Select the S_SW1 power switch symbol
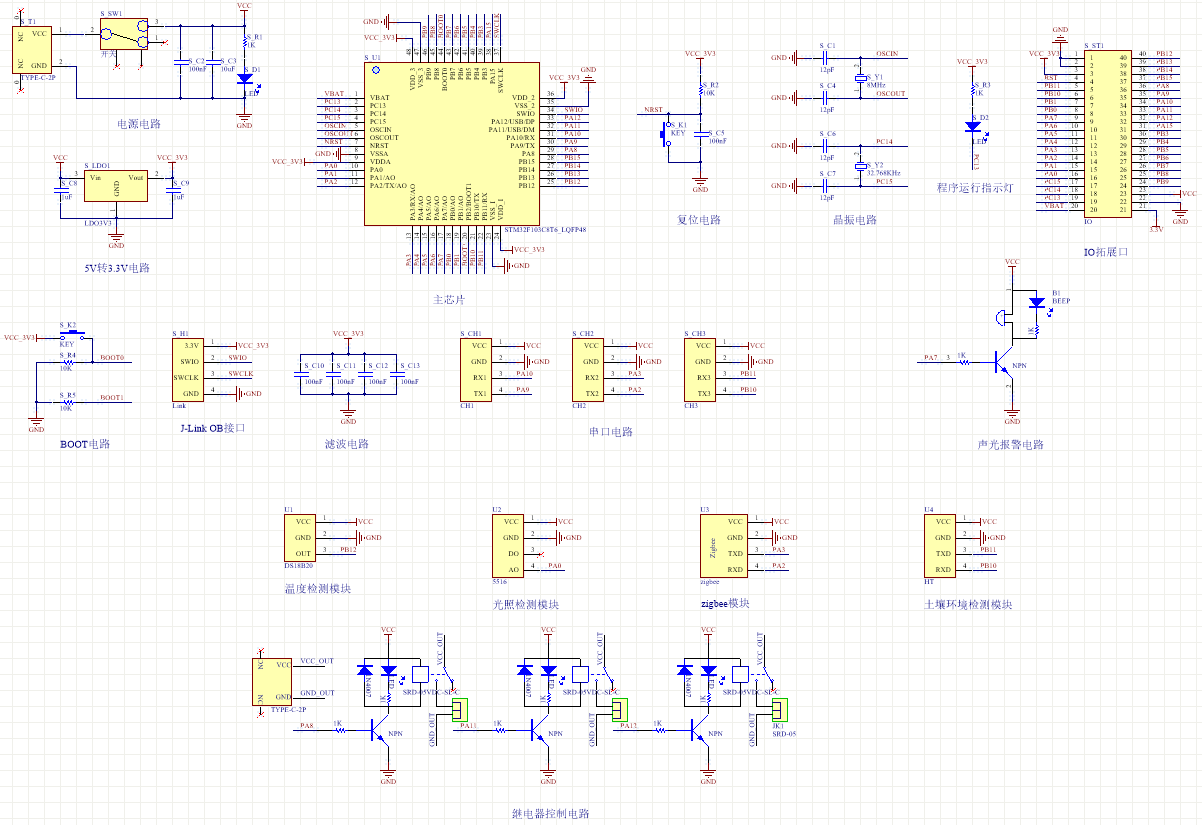Image resolution: width=1203 pixels, height=825 pixels. [124, 32]
